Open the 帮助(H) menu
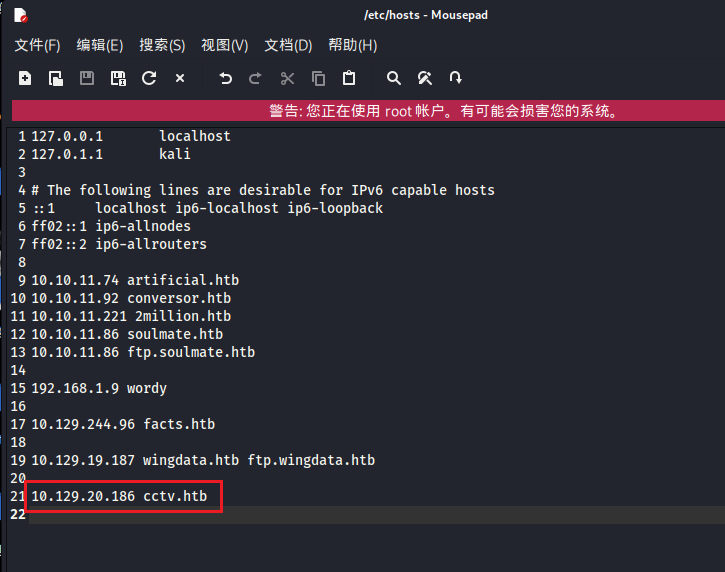Image resolution: width=725 pixels, height=572 pixels. [x=352, y=45]
